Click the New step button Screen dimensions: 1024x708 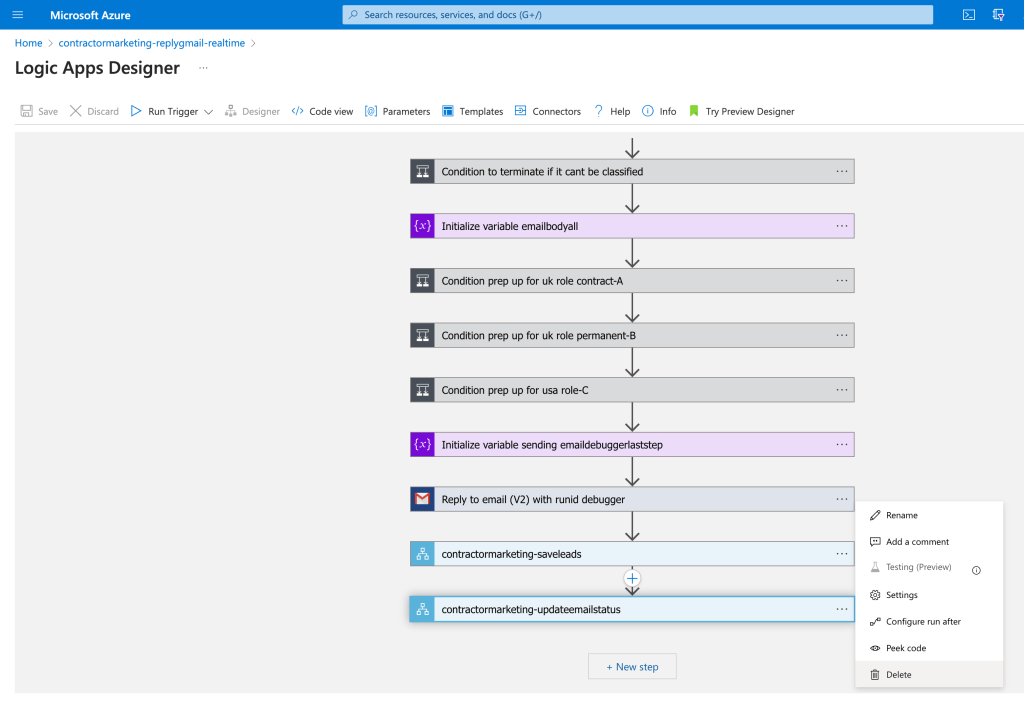point(632,667)
